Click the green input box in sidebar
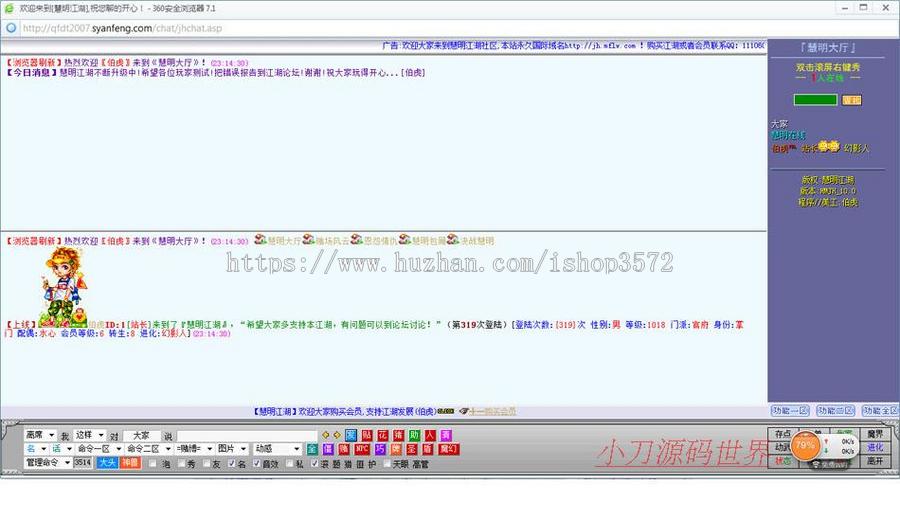The width and height of the screenshot is (900, 520). click(815, 100)
